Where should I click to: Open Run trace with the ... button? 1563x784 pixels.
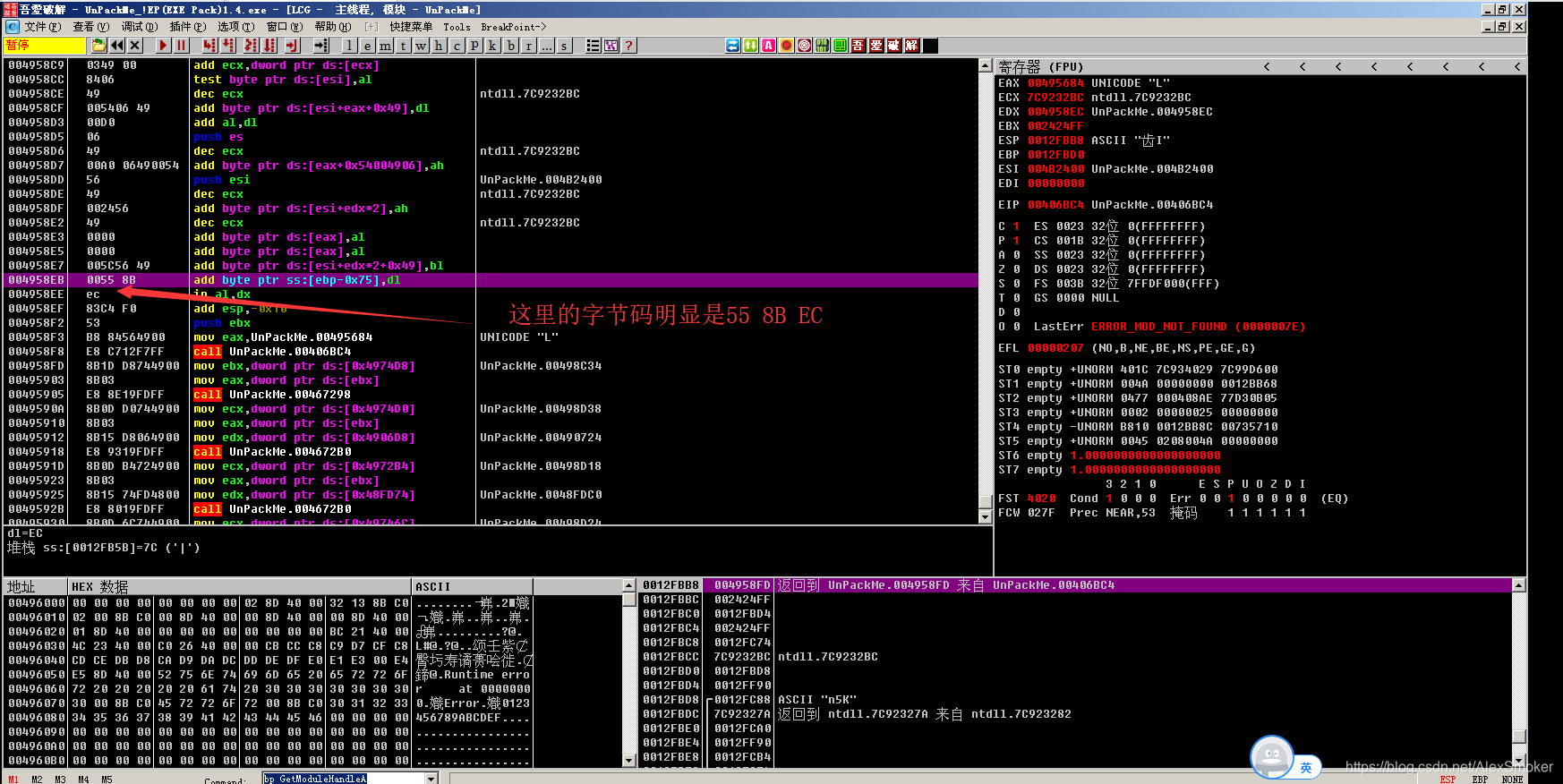tap(546, 46)
